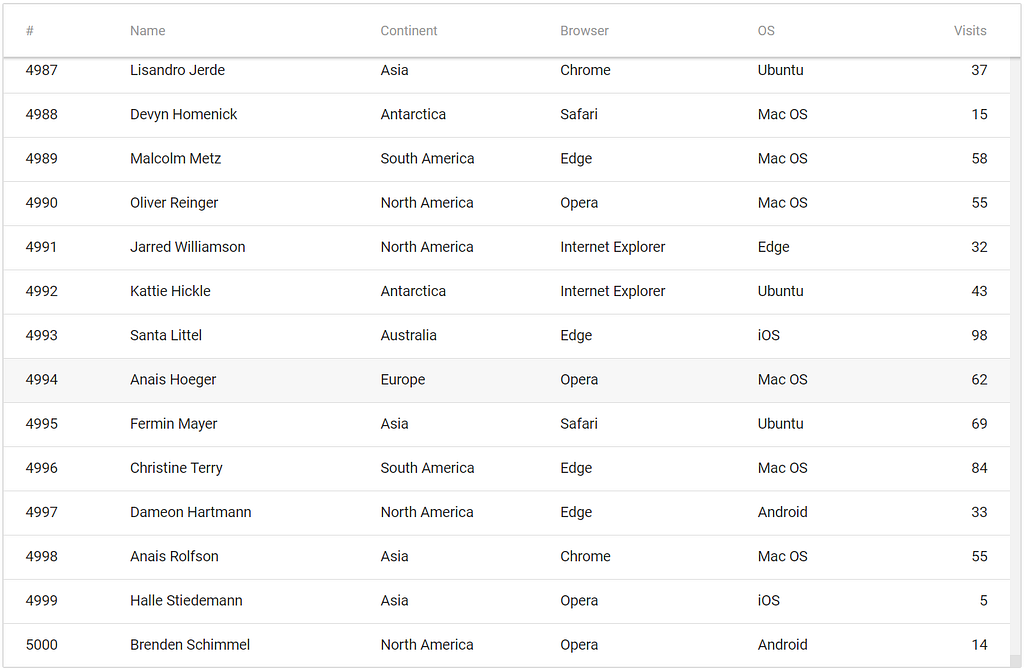Sort by the Continent column header
Image resolution: width=1024 pixels, height=671 pixels.
(x=409, y=31)
